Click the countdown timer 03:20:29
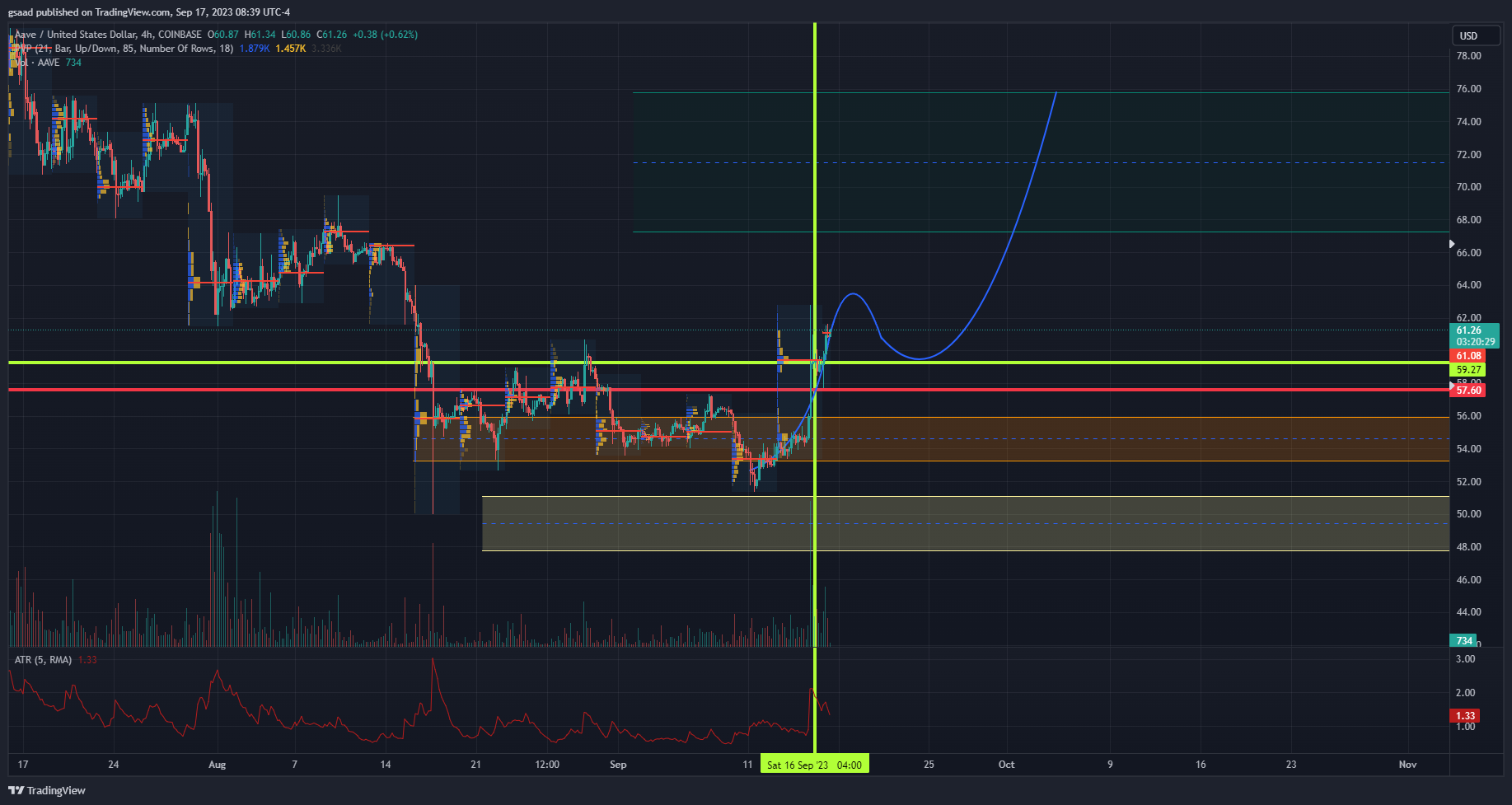1512x805 pixels. click(1475, 342)
